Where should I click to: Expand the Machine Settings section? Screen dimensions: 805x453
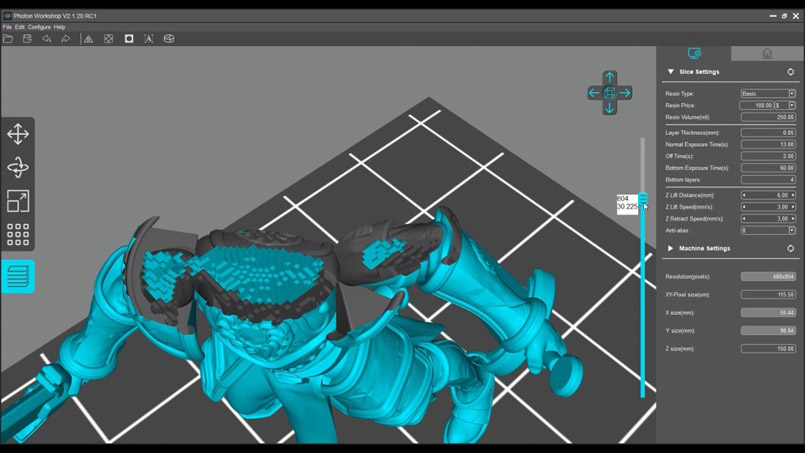coord(670,248)
